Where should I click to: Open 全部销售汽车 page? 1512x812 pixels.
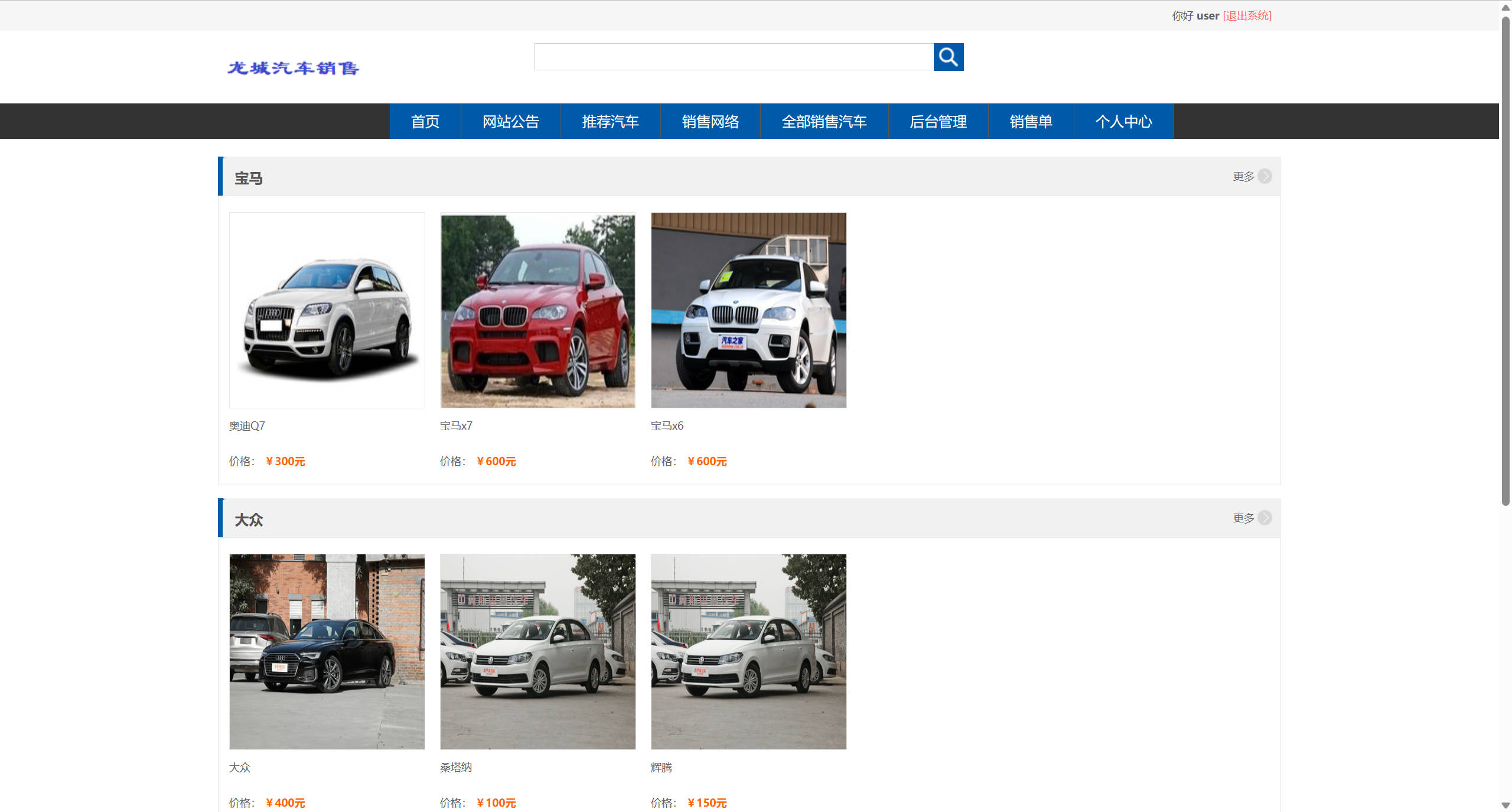pyautogui.click(x=824, y=122)
